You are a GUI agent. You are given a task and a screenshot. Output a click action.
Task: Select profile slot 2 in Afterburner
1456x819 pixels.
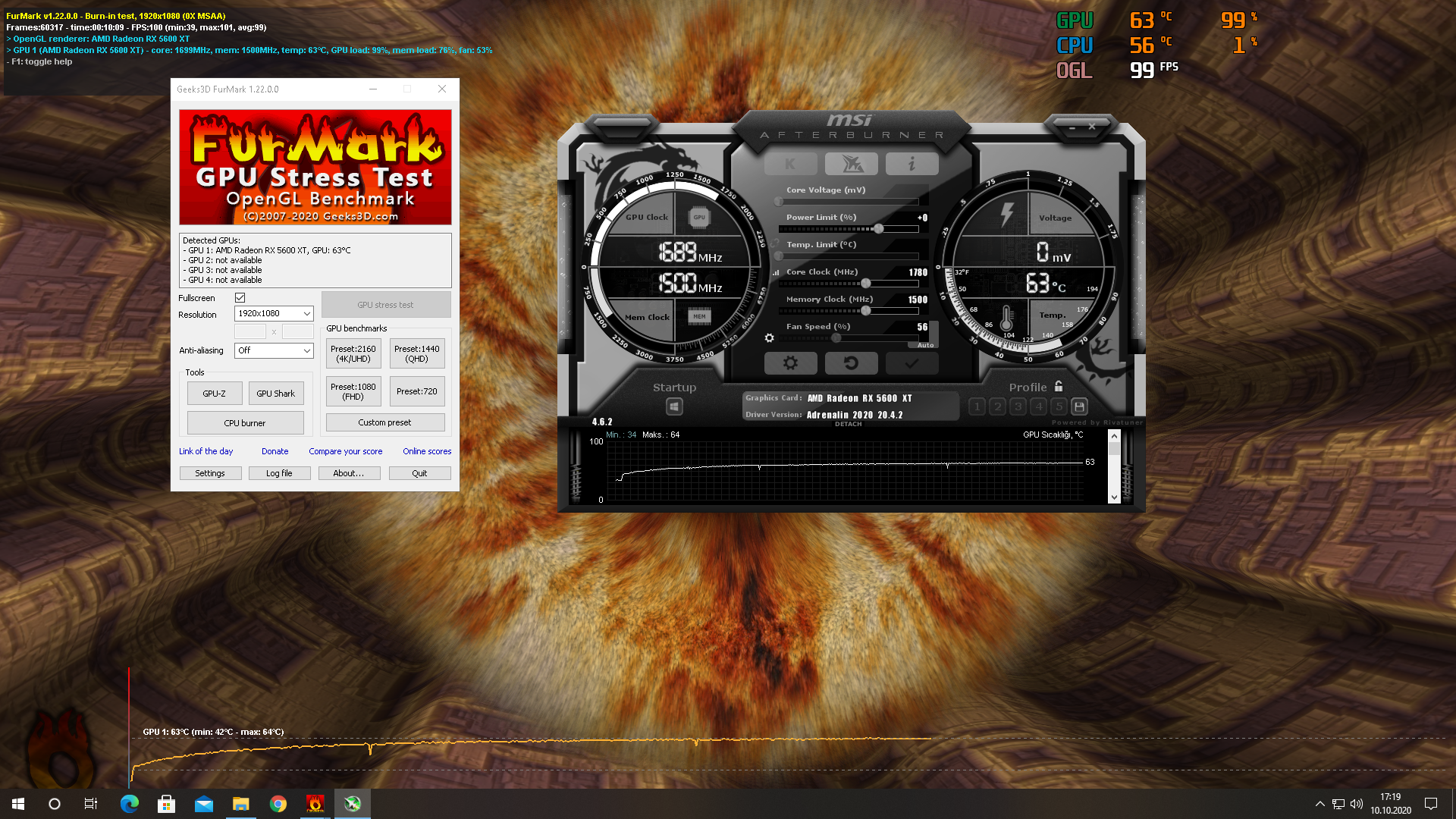point(998,406)
